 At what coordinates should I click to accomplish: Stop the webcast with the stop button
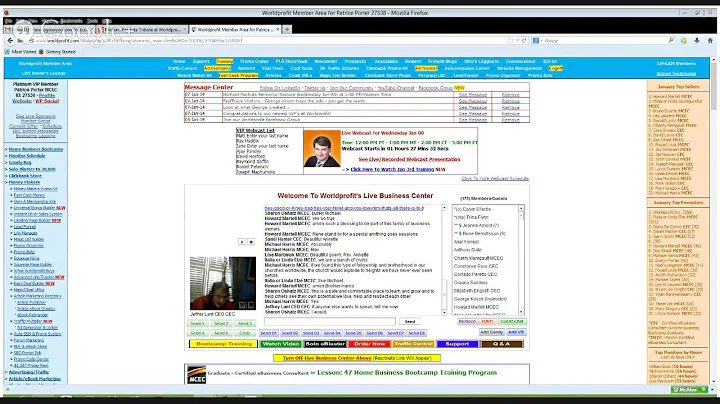[251, 241]
